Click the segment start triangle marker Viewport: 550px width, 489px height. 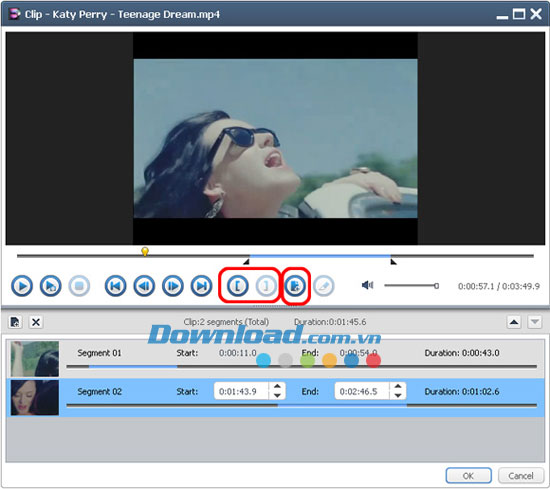coord(246,262)
